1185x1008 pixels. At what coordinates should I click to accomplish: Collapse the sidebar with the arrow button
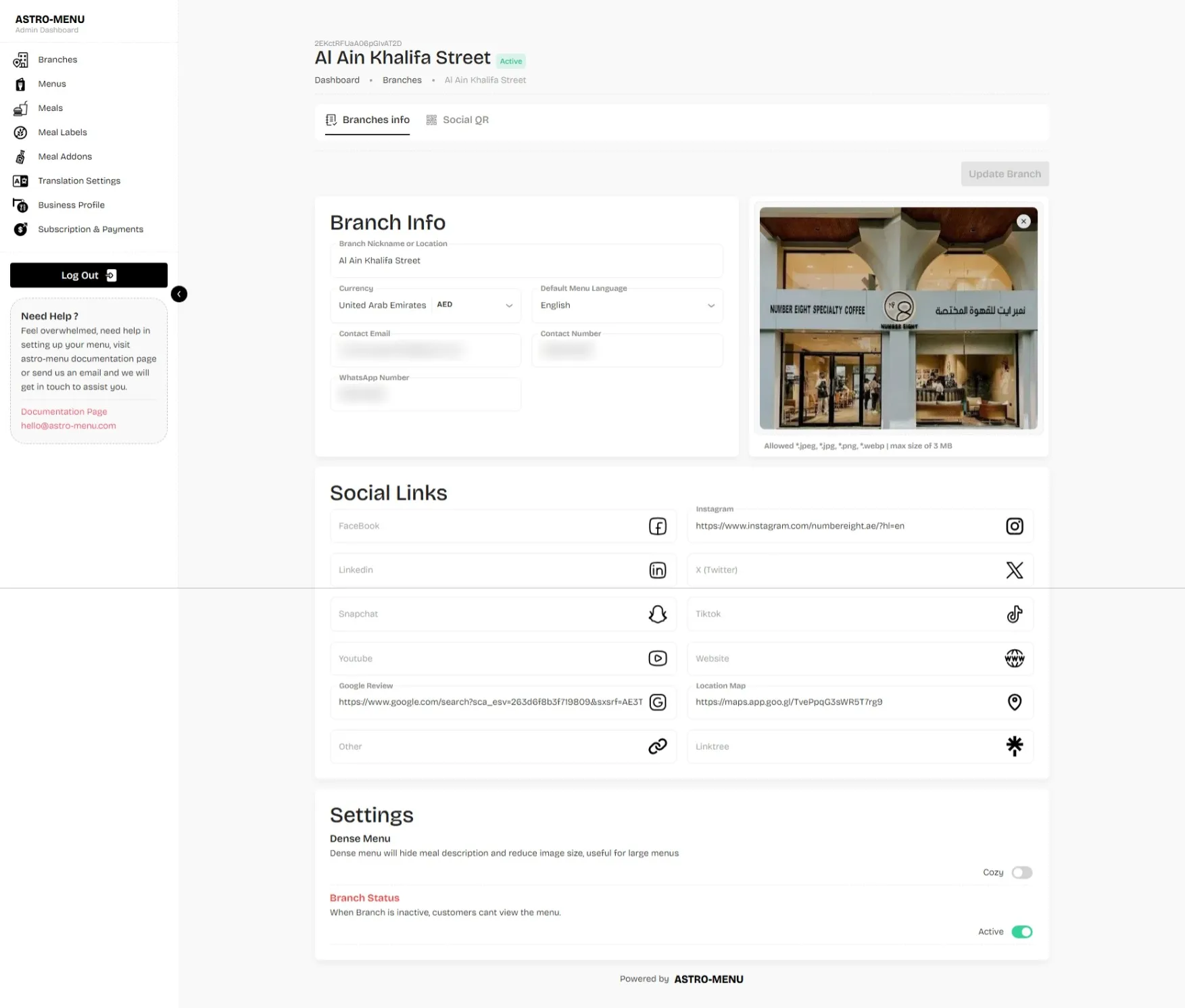click(x=179, y=294)
